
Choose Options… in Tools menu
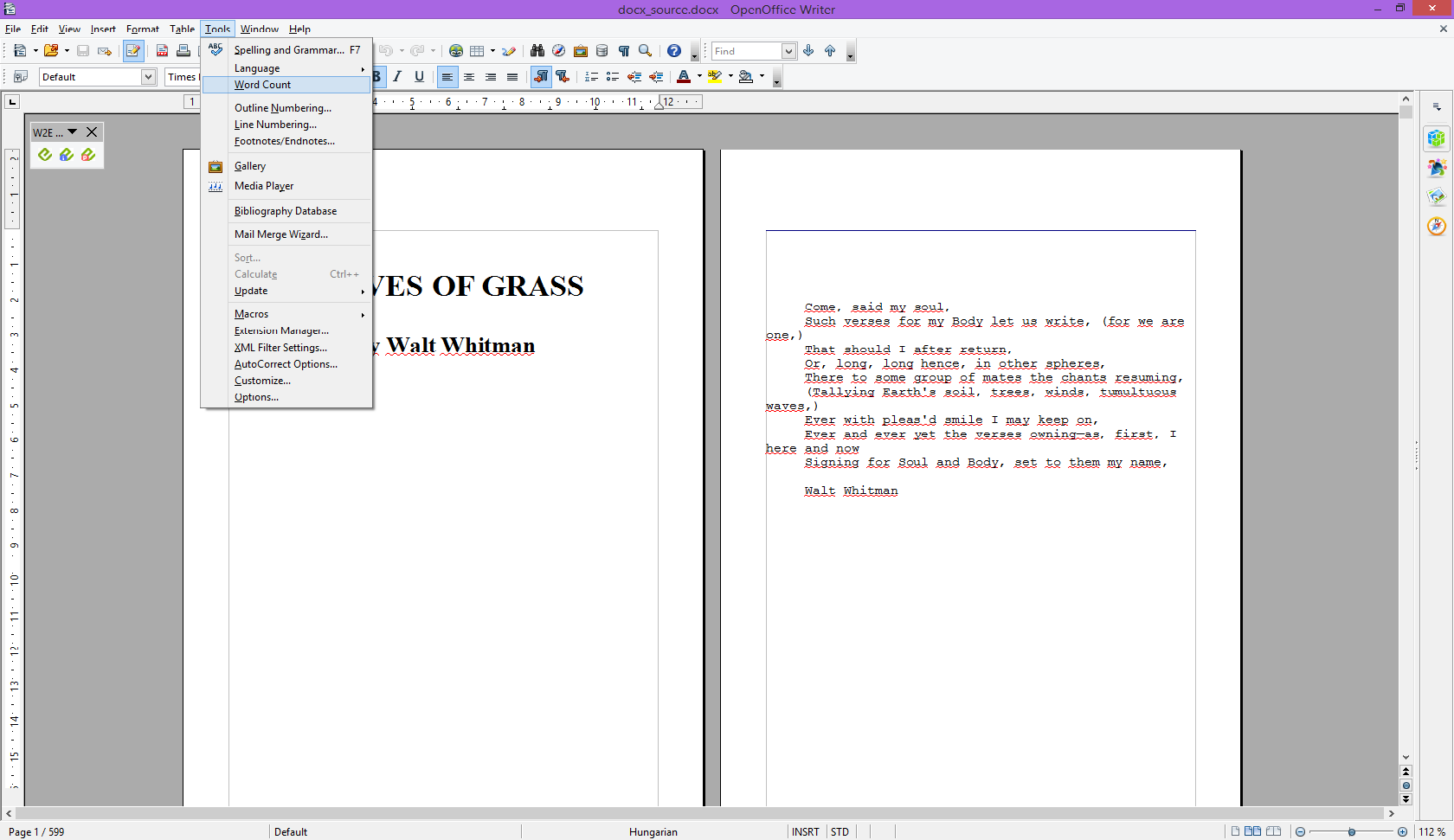[286, 397]
